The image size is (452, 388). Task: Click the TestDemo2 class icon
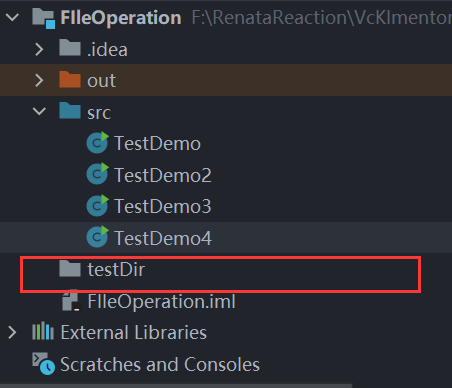click(97, 174)
